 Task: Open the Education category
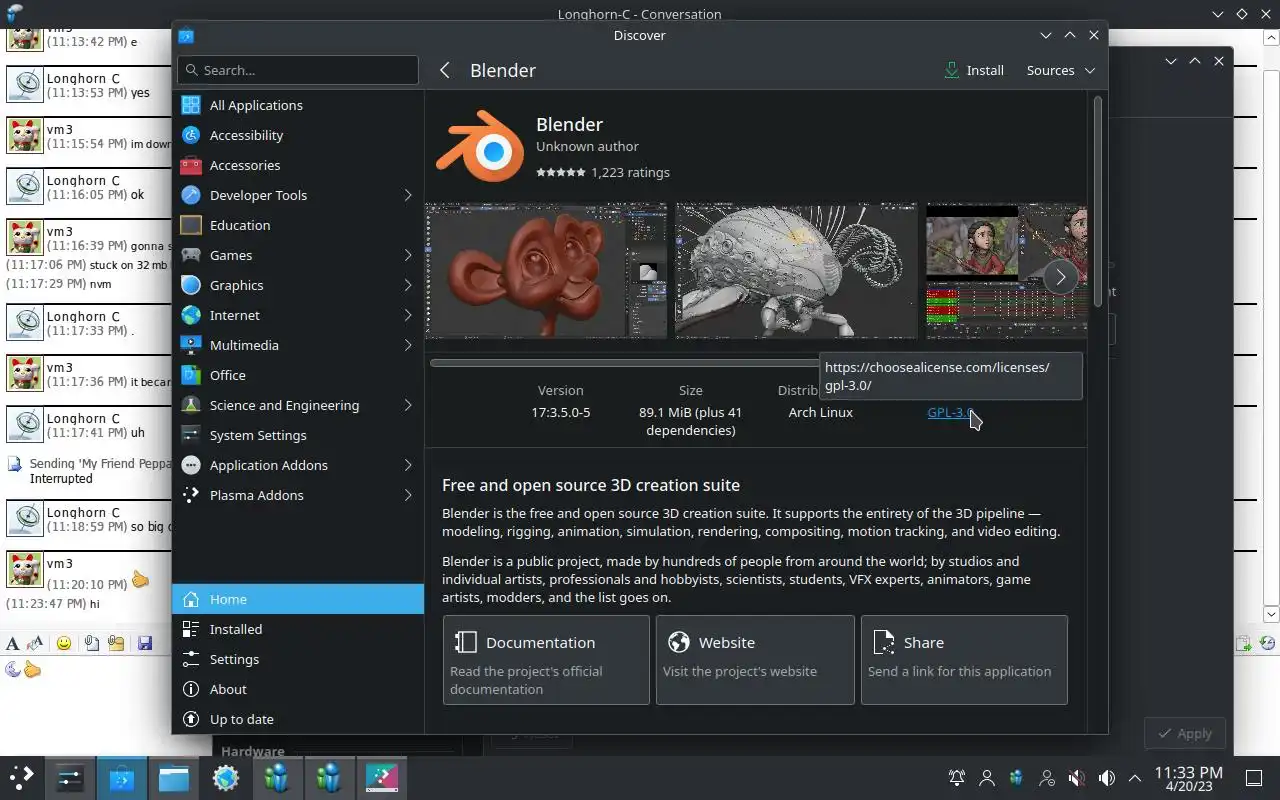coord(298,225)
